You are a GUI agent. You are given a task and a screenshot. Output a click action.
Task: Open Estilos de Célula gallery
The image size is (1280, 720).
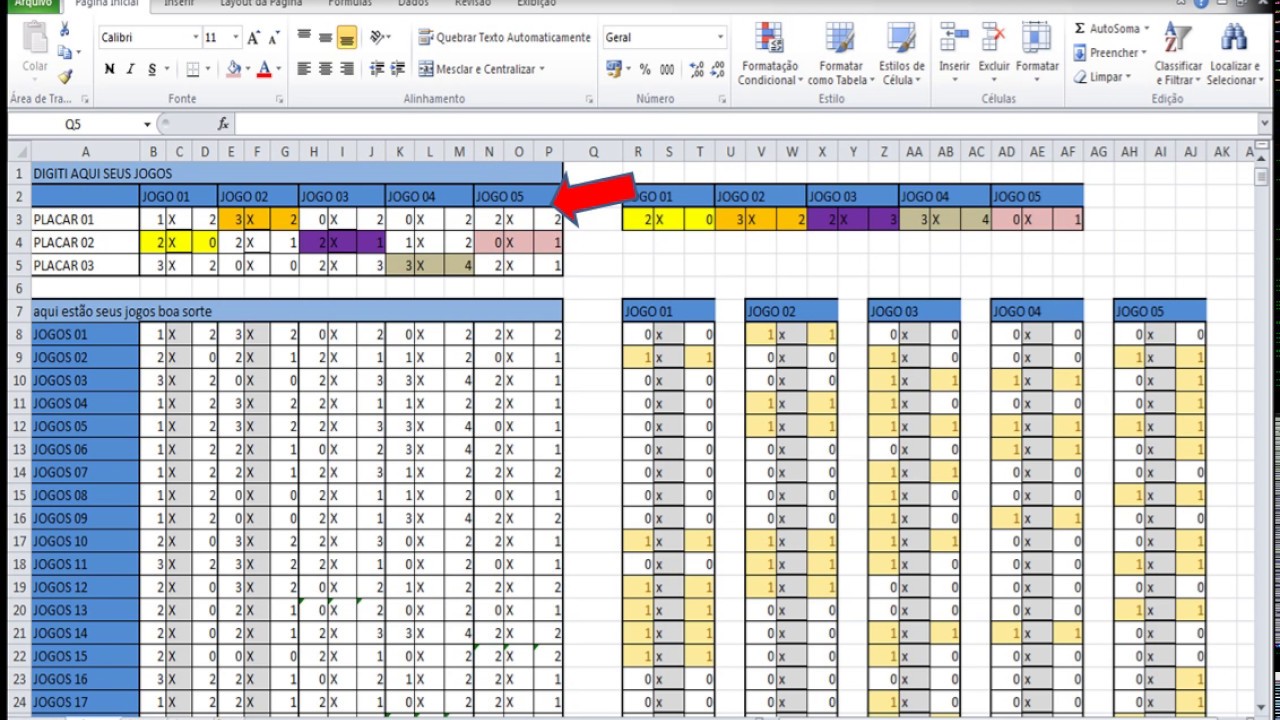click(901, 54)
